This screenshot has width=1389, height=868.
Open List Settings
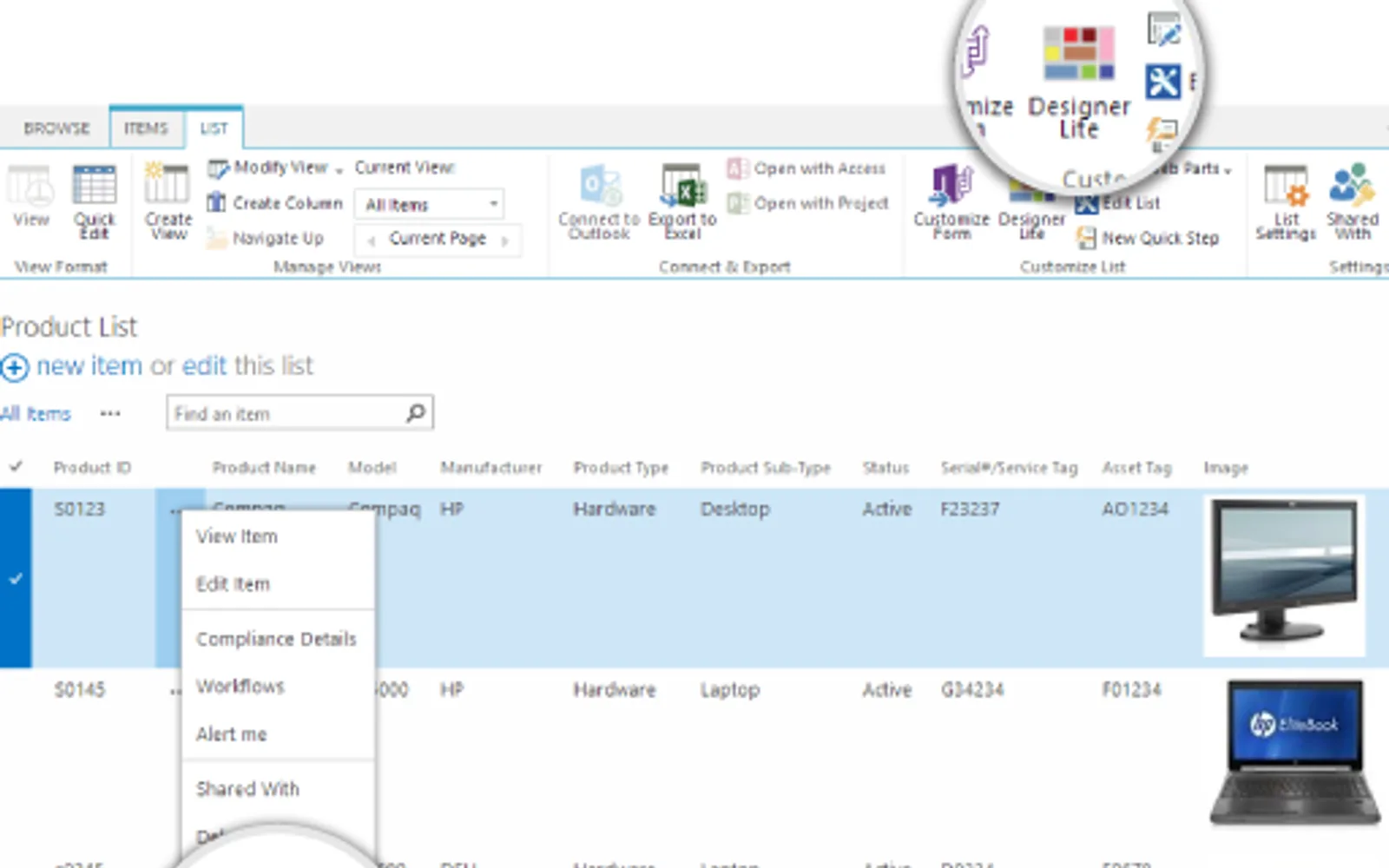pos(1286,201)
